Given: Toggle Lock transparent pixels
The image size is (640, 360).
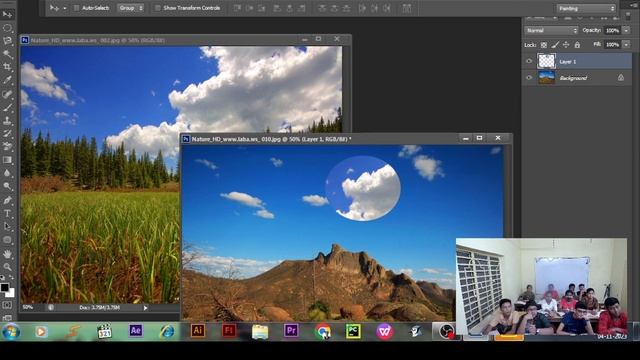Looking at the screenshot, I should [544, 45].
